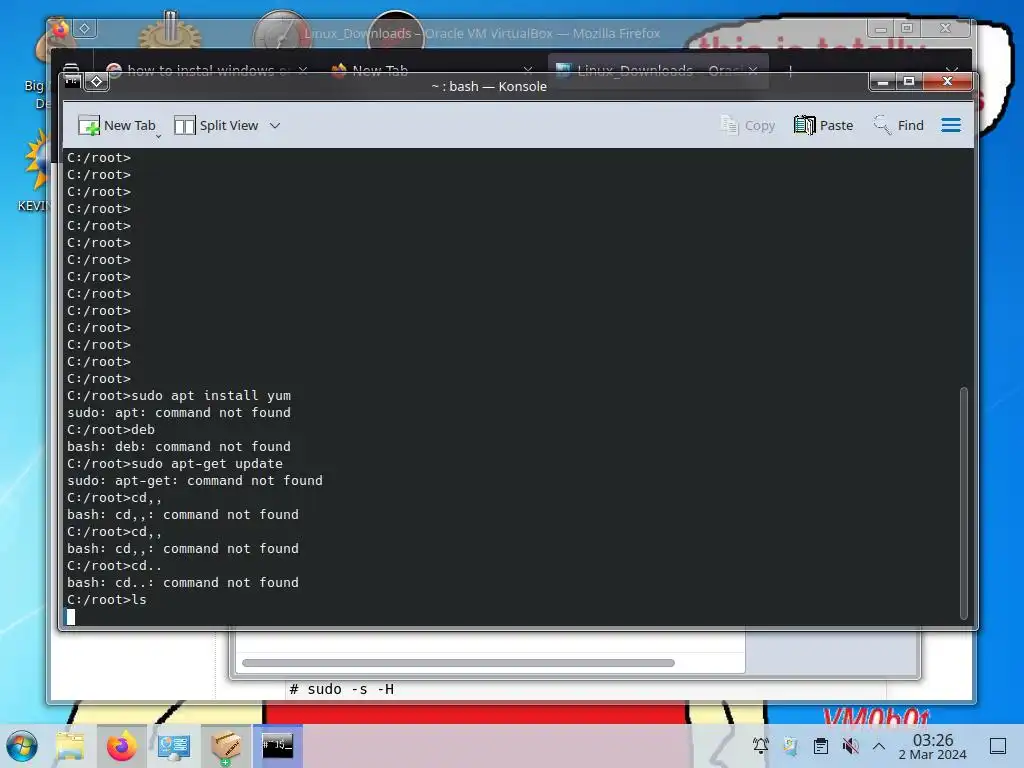This screenshot has width=1024, height=768.
Task: Click the Konsole terminal scrollbar
Action: [963, 503]
